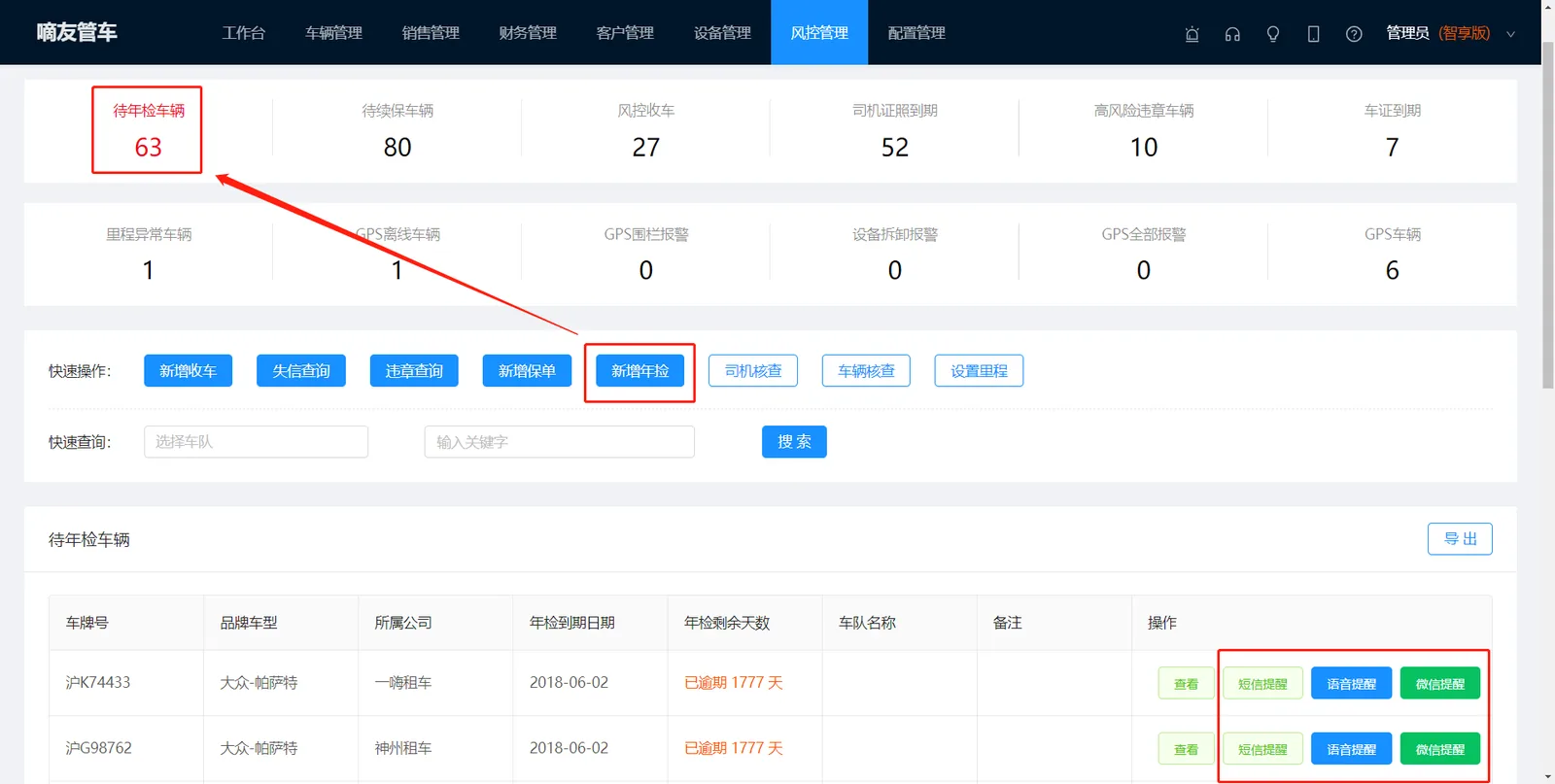Click the 司机核查 button

pyautogui.click(x=753, y=371)
